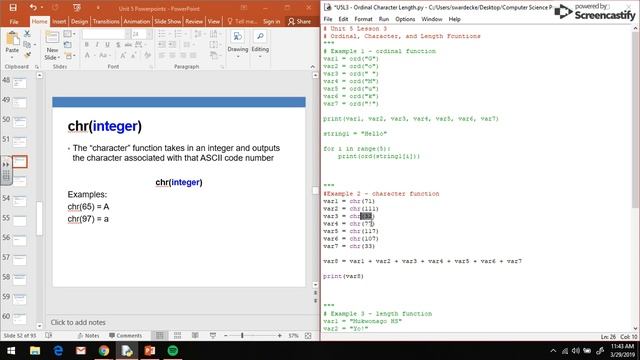The width and height of the screenshot is (640, 360).
Task: Click the Tell me search box
Action: (x=242, y=21)
